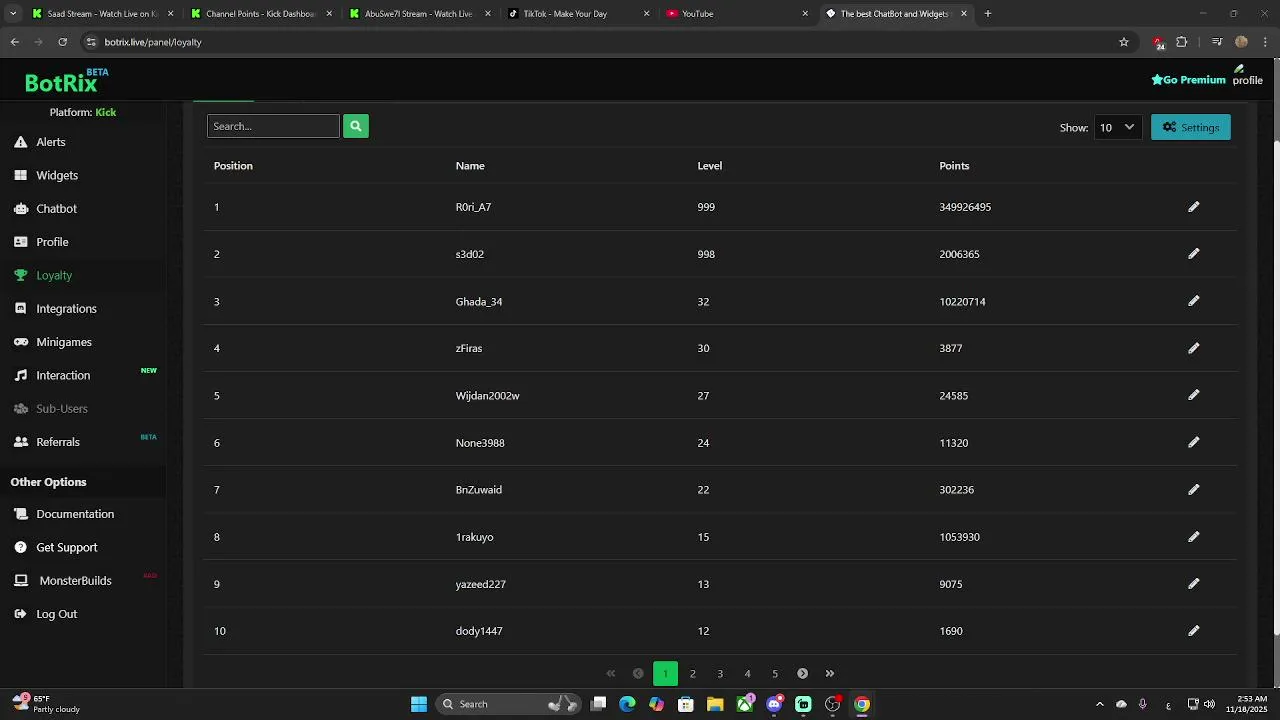The width and height of the screenshot is (1280, 720).
Task: Edit Ghada_34 row pencil icon
Action: point(1193,301)
